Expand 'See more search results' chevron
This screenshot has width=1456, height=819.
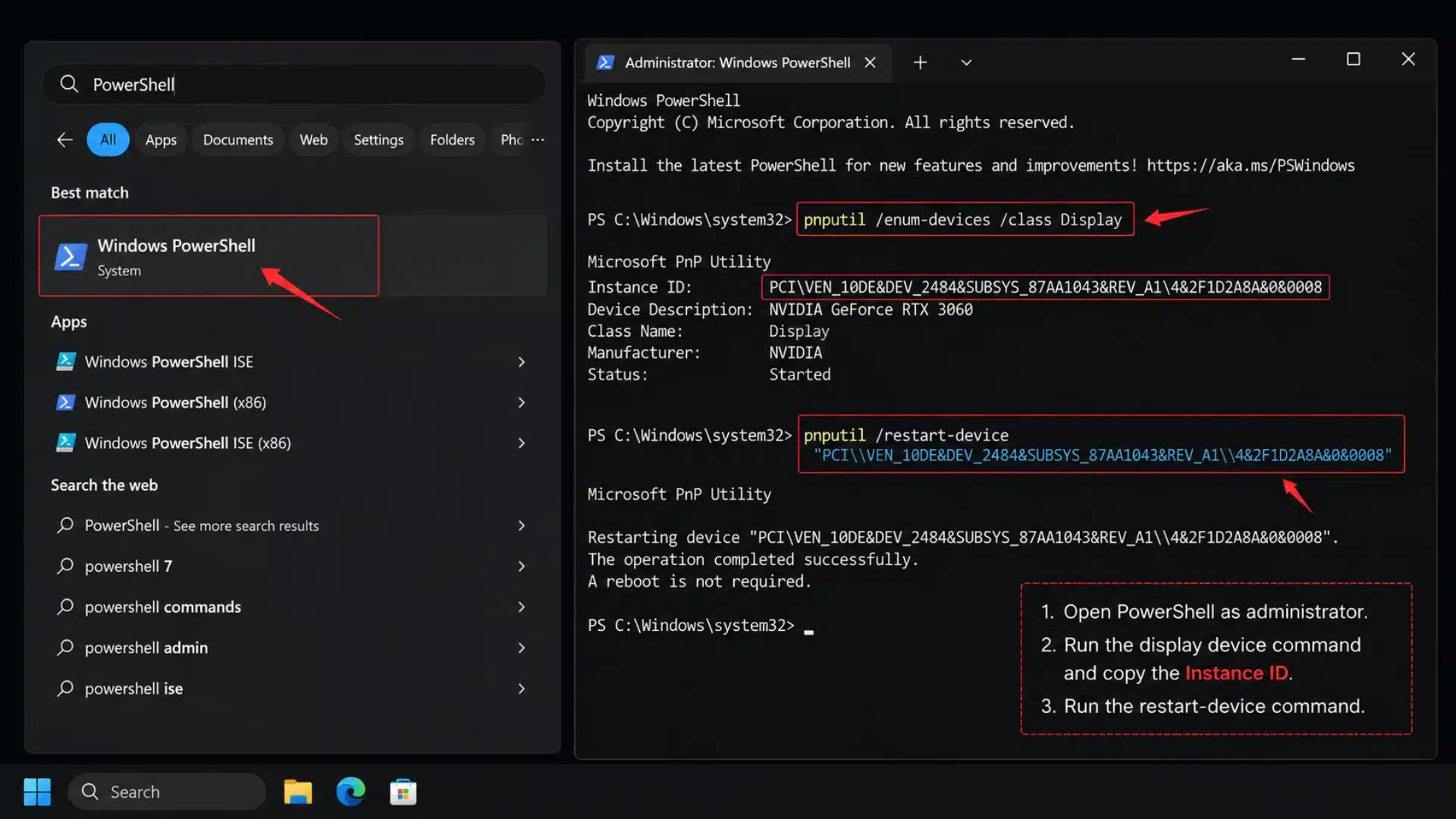point(522,525)
